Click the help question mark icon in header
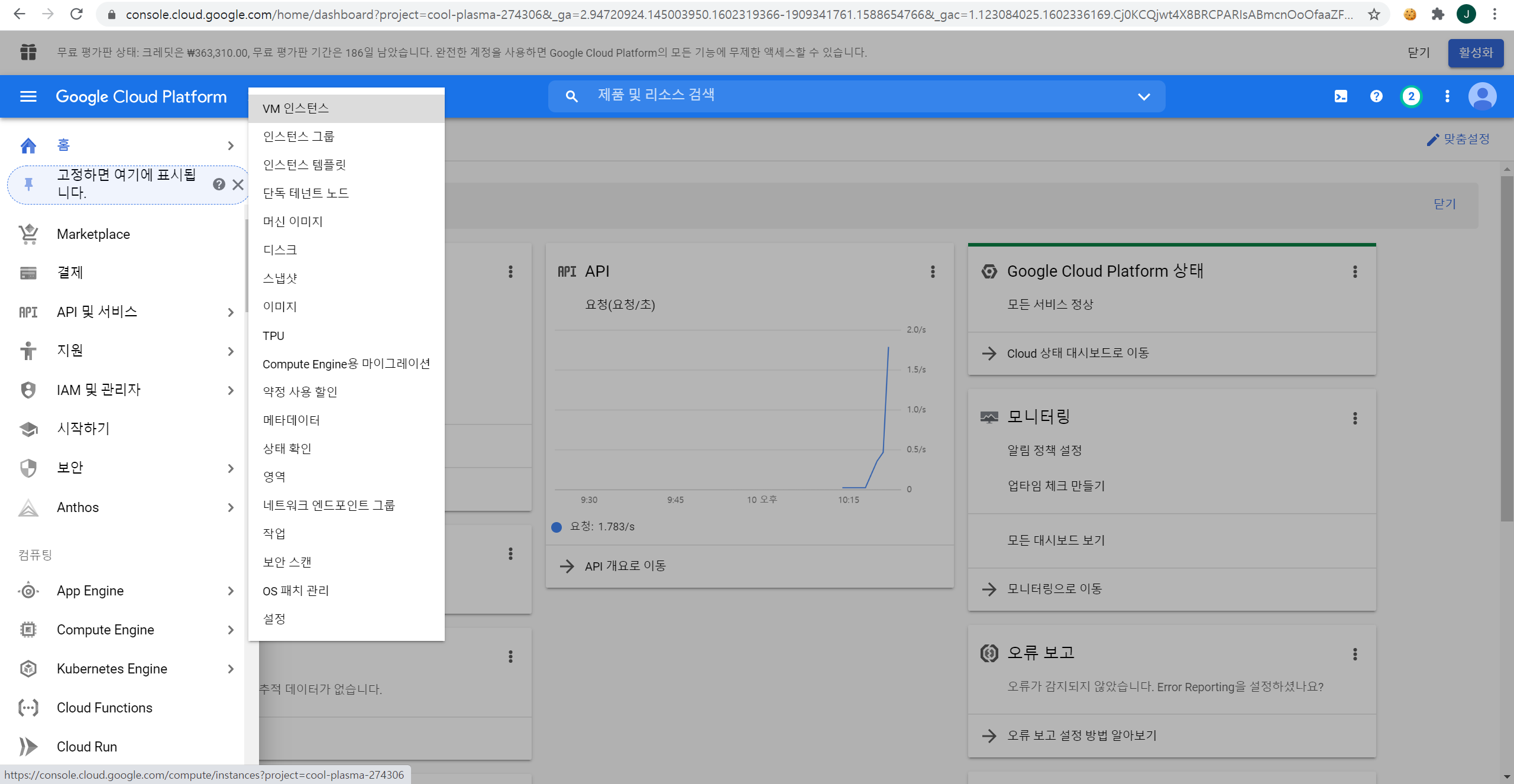The height and width of the screenshot is (784, 1514). tap(1376, 96)
